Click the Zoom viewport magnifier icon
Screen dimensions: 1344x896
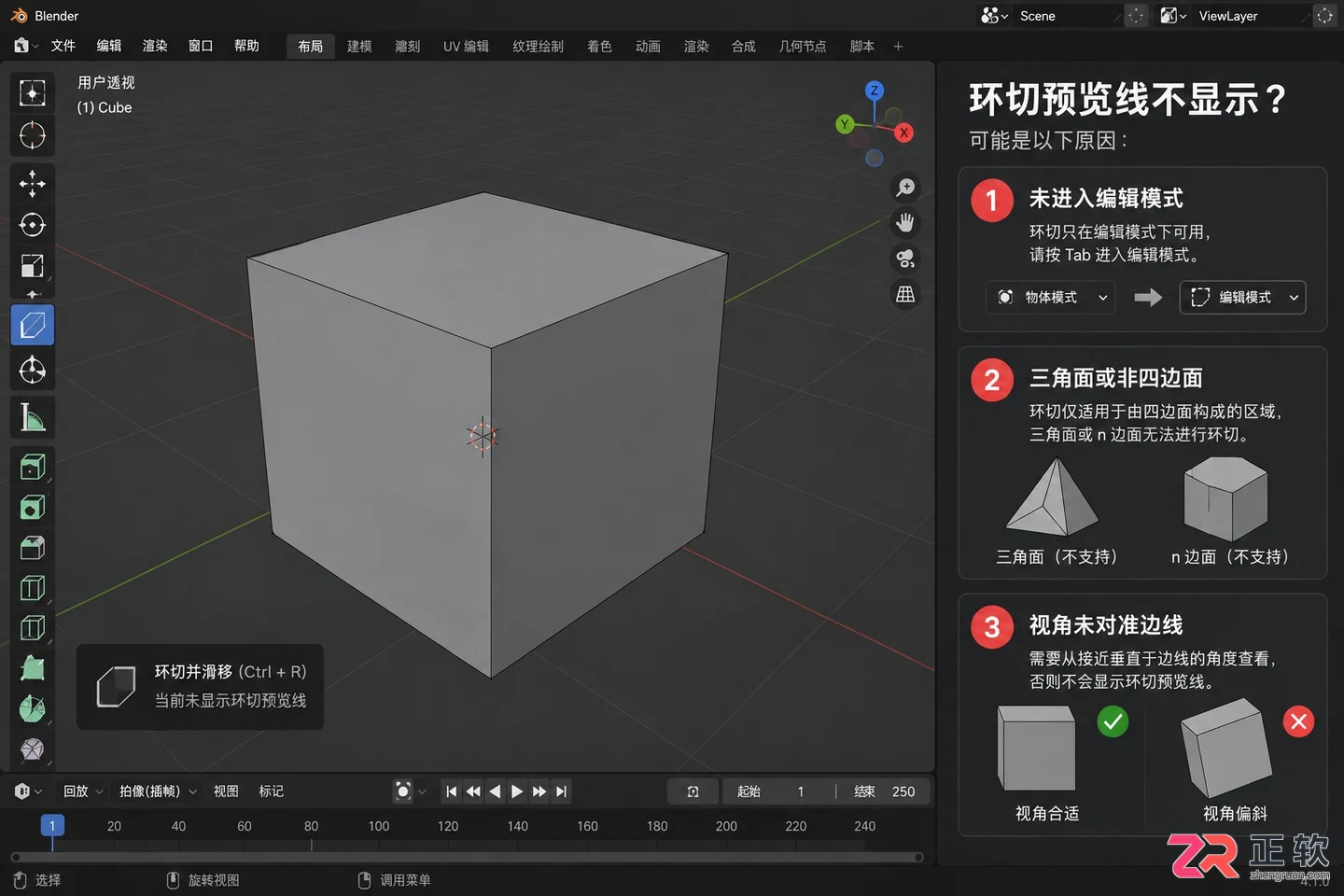point(905,188)
